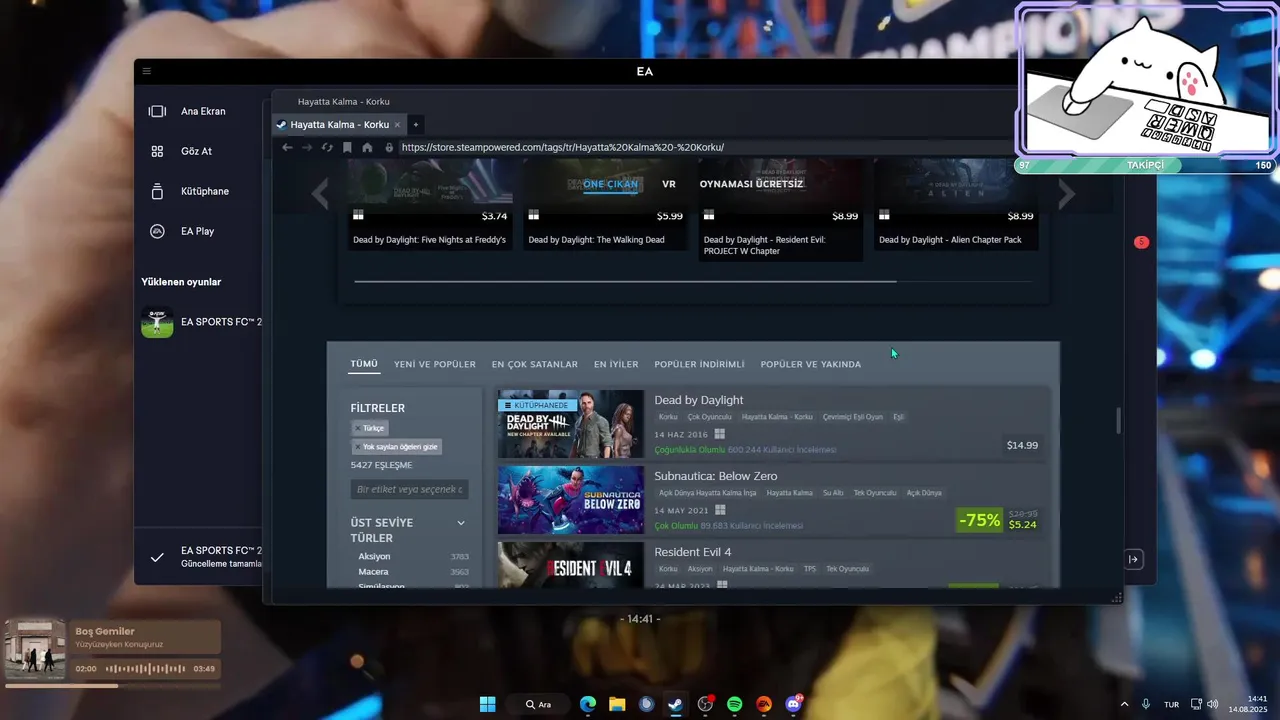
Task: Switch to the YENİ VE POPÜLER tab
Action: [435, 364]
